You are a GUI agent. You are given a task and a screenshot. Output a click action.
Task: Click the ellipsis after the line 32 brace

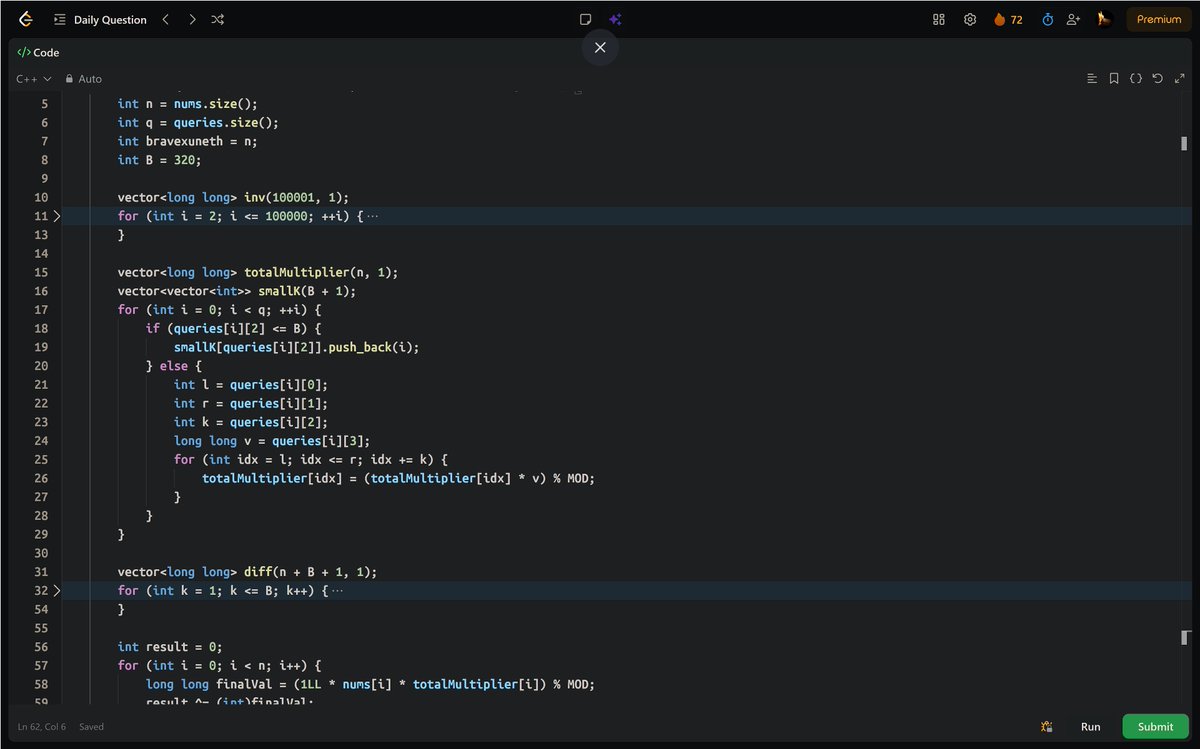(337, 591)
